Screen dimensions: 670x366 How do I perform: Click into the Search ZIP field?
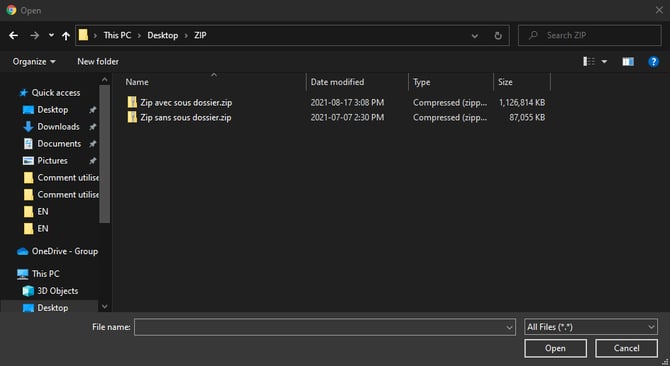click(x=590, y=35)
